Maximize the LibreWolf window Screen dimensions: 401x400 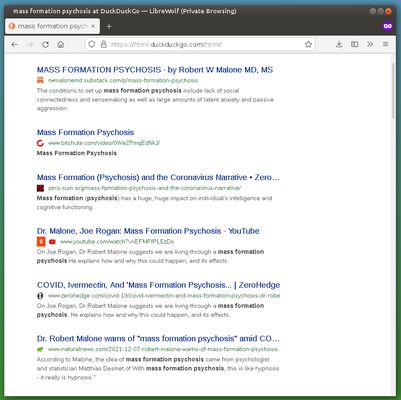381,11
